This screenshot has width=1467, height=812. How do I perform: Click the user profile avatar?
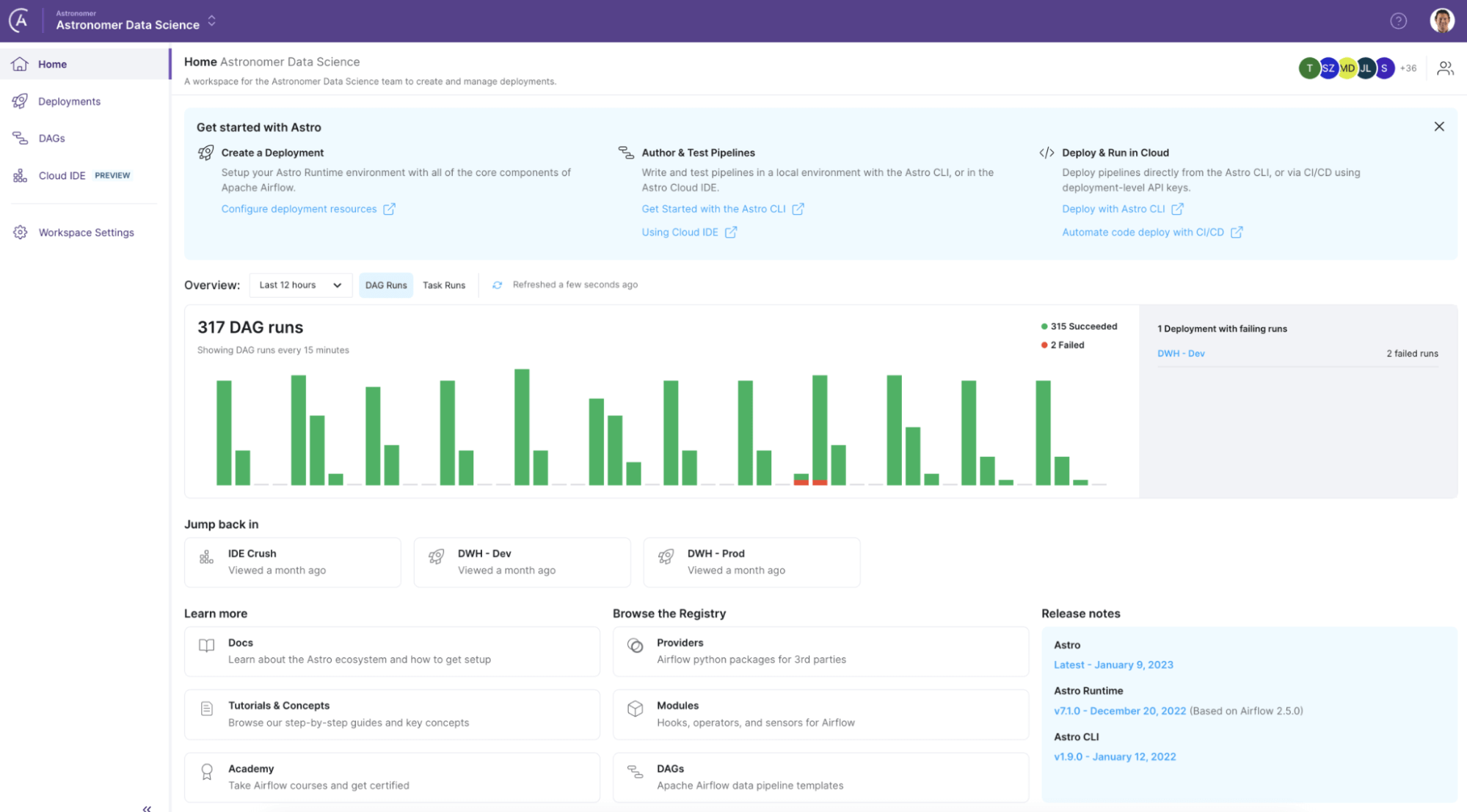click(x=1441, y=21)
